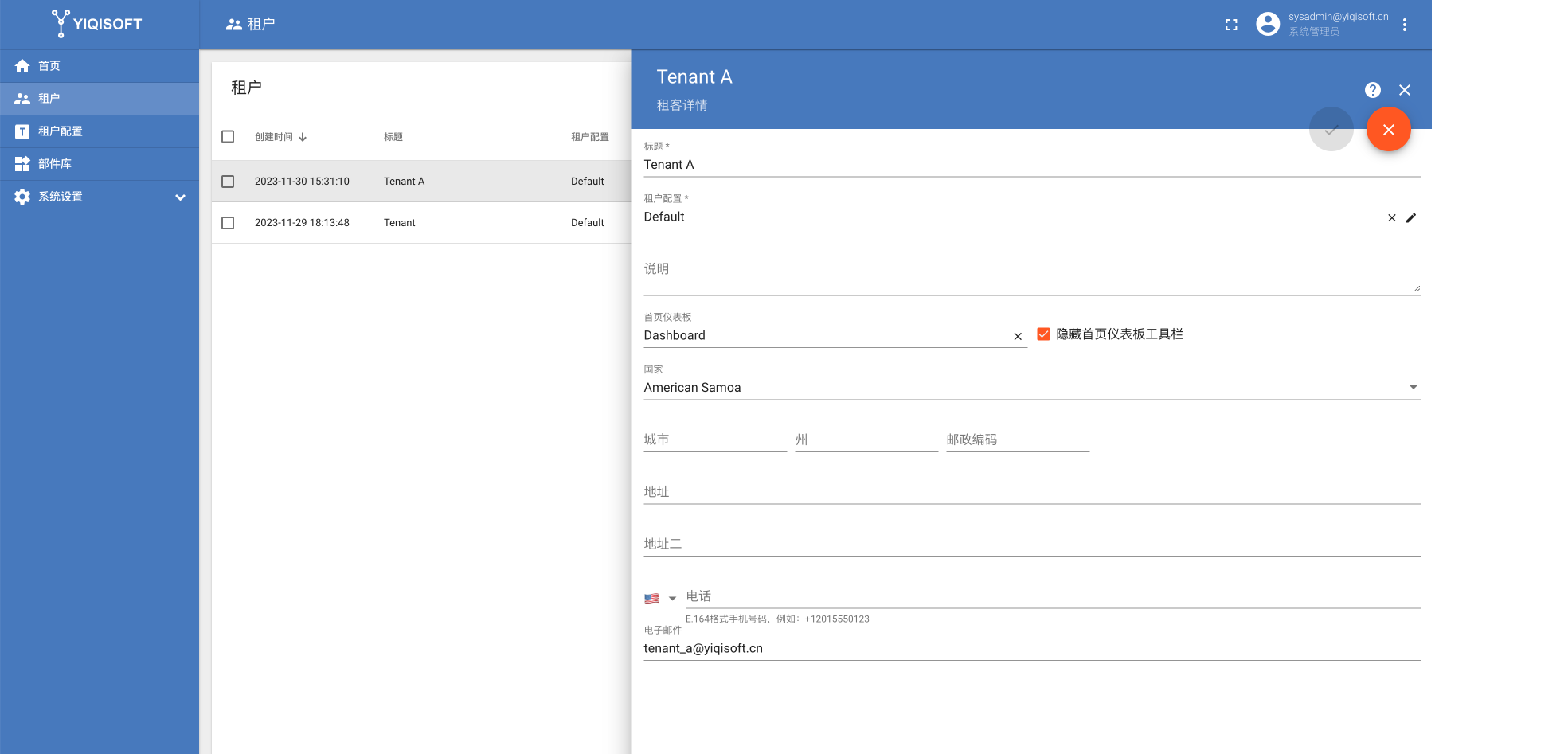The height and width of the screenshot is (754, 1568).
Task: Click the 部件库 widgets icon
Action: pyautogui.click(x=22, y=164)
